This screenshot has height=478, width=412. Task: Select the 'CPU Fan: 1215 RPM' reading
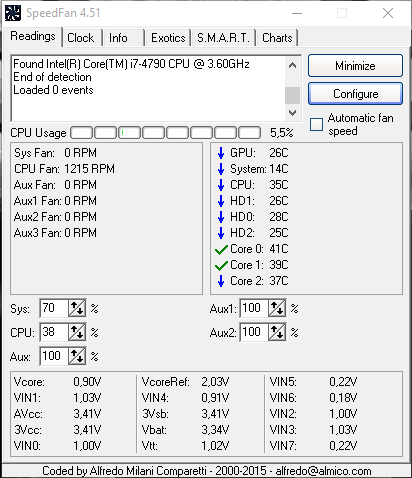pos(64,169)
